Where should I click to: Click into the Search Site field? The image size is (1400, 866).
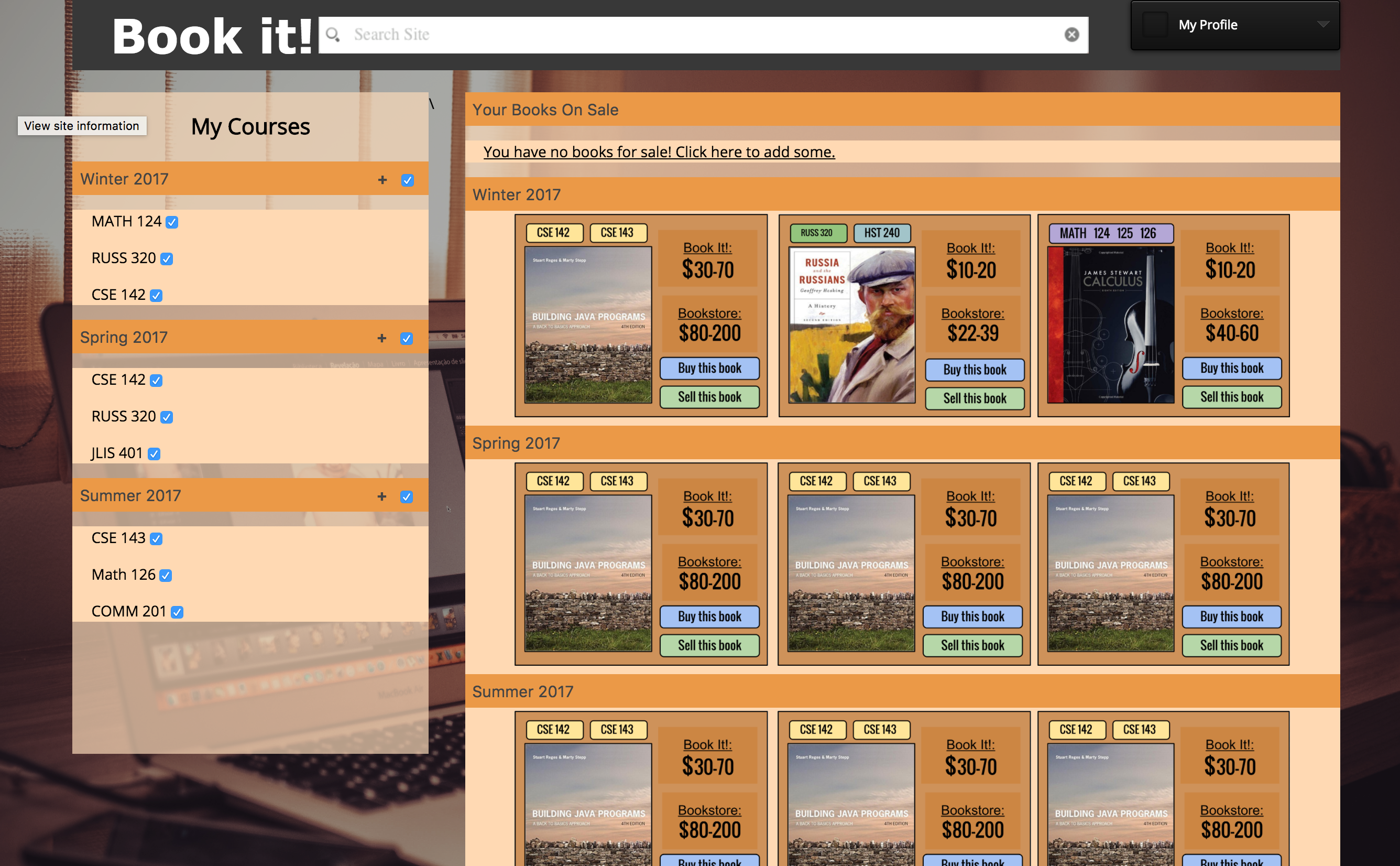pos(687,35)
